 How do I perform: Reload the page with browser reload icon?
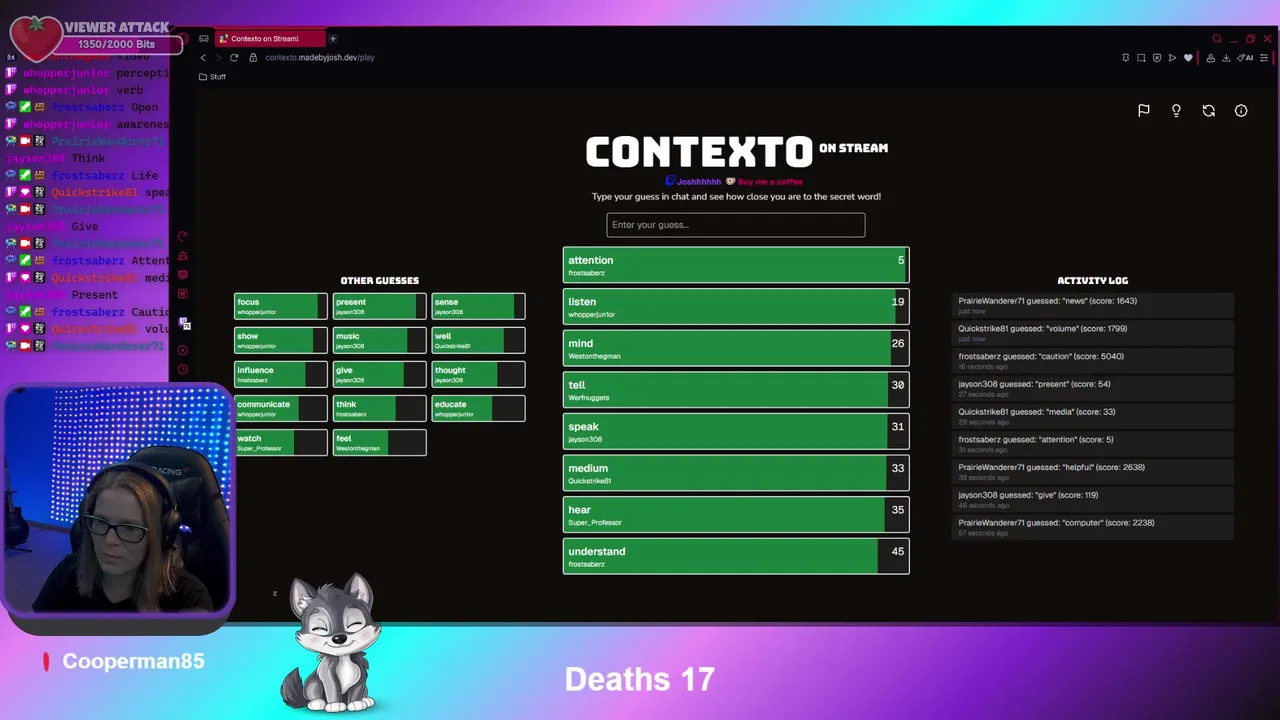[234, 58]
